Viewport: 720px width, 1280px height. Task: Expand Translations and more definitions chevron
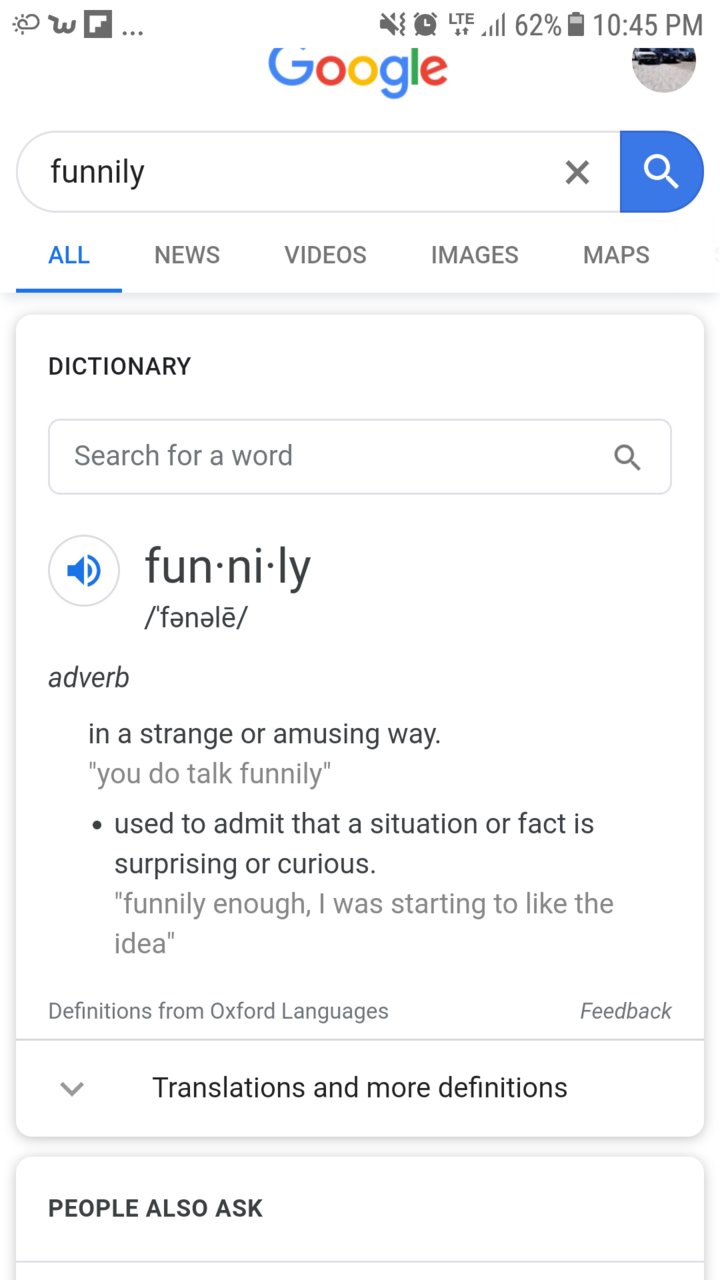click(x=72, y=1088)
